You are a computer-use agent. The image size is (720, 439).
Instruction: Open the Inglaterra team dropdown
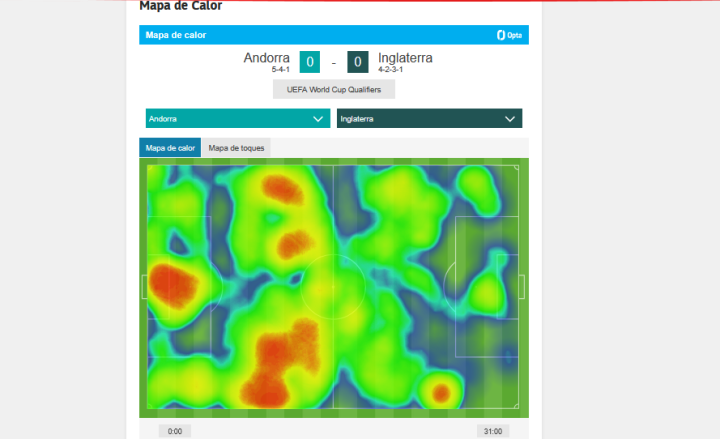[429, 118]
